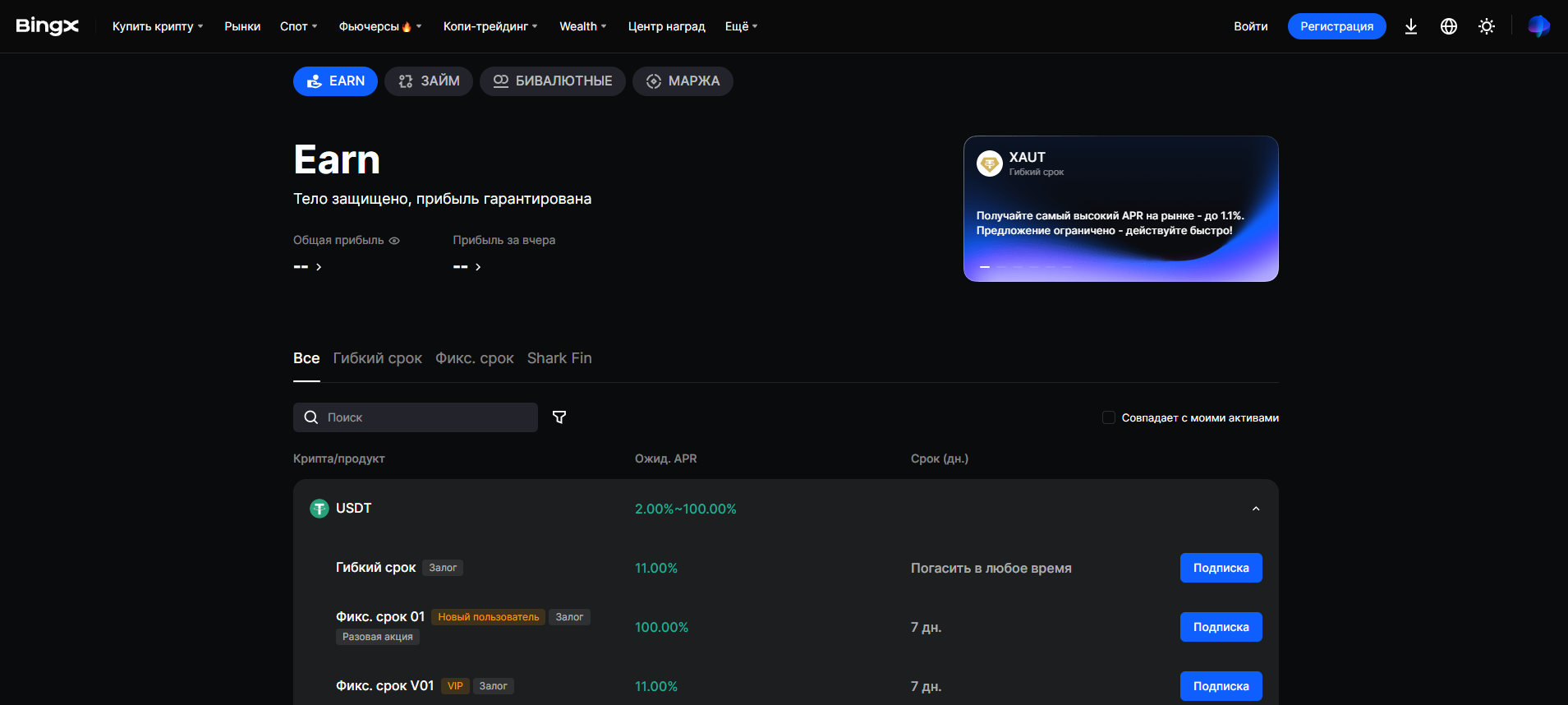Open total profit details arrow

(319, 267)
